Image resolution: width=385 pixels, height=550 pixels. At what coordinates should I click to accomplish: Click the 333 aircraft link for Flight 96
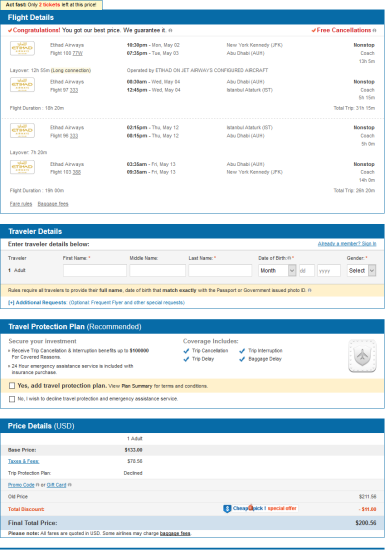(x=74, y=136)
